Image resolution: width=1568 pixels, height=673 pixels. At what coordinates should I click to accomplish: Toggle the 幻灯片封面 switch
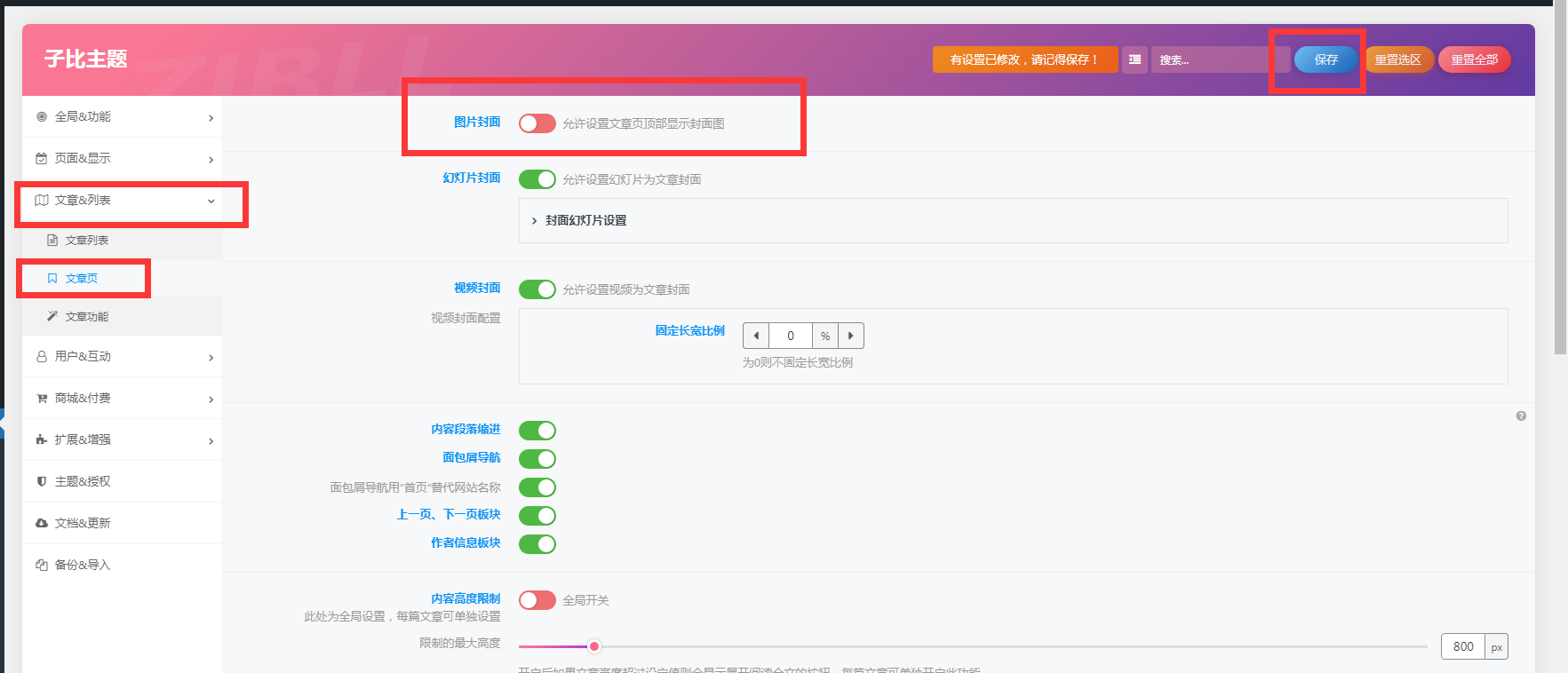point(537,179)
